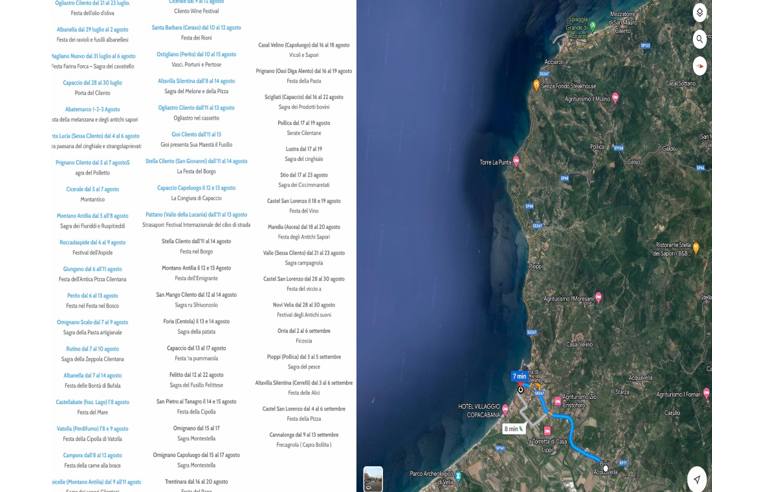Open Capaccio dal 28 al 30 luglio
764x492 pixels.
(x=92, y=82)
